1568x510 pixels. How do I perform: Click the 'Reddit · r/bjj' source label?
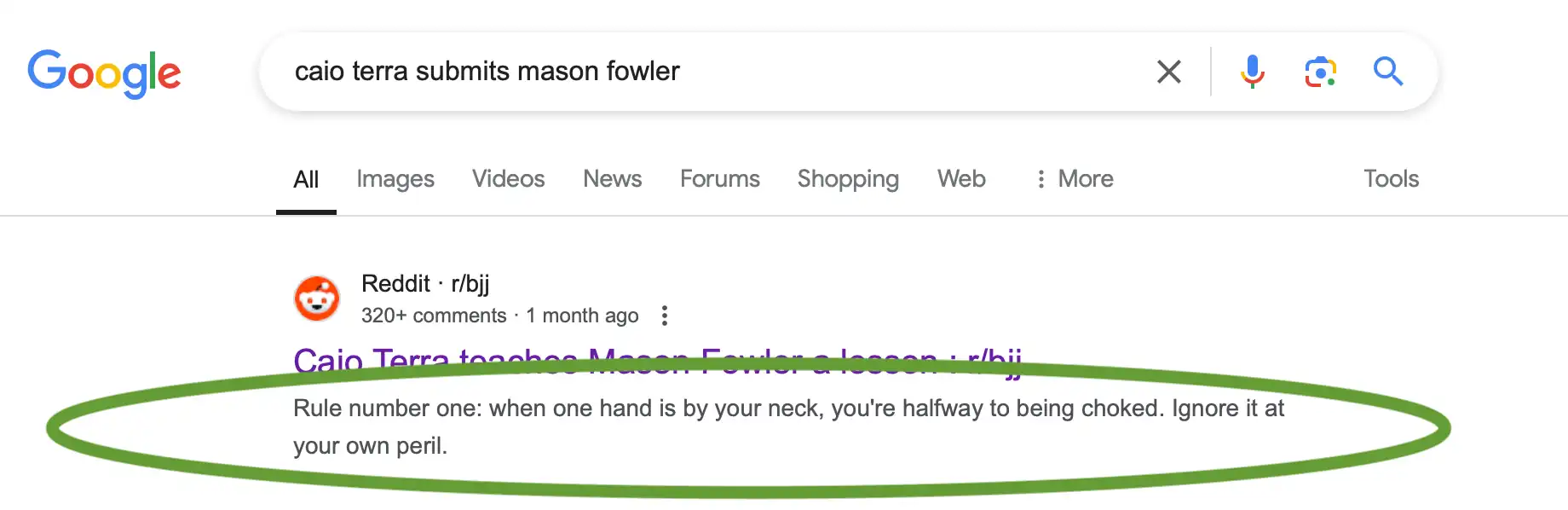click(x=426, y=283)
